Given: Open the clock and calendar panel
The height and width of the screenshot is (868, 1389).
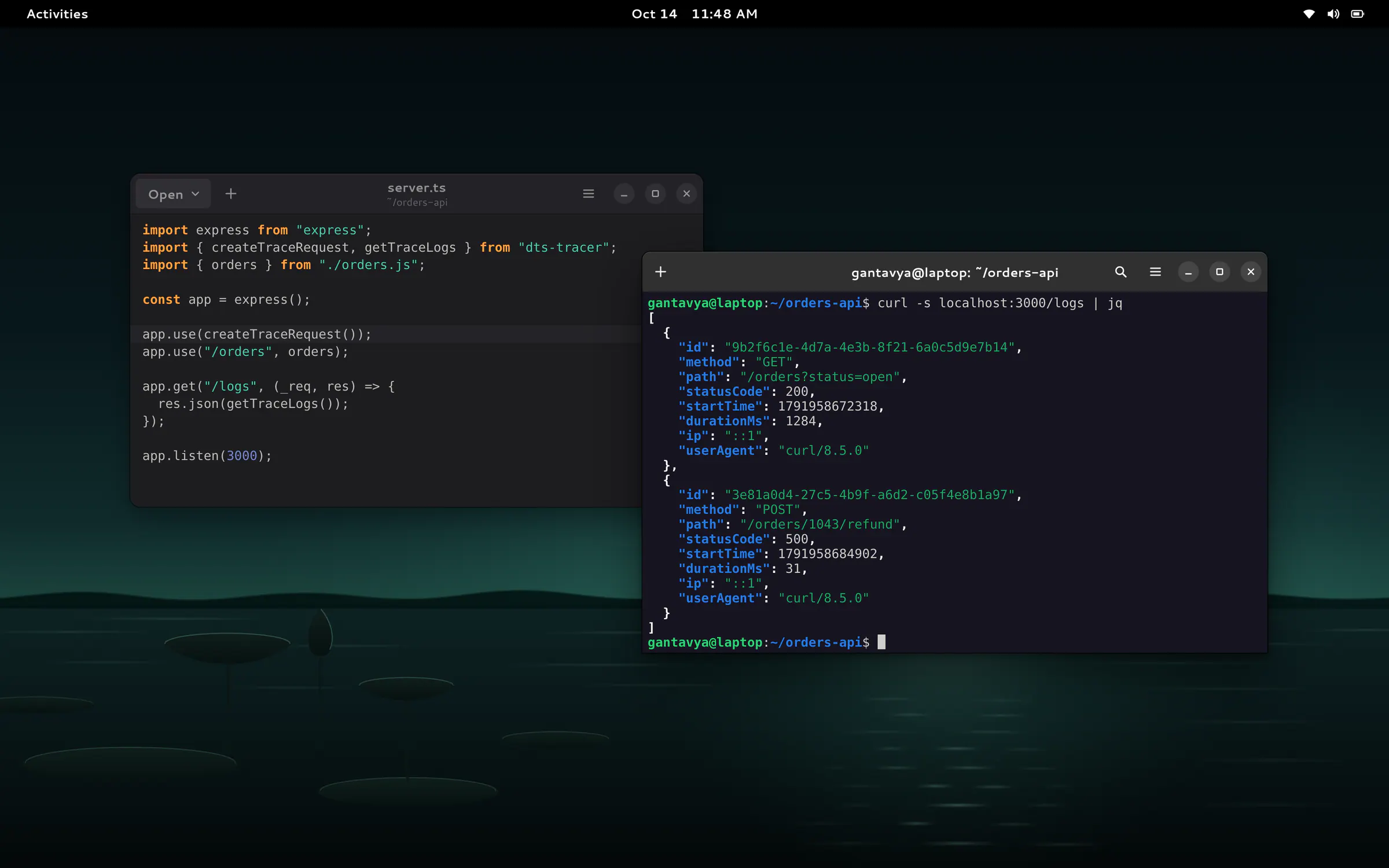Looking at the screenshot, I should (694, 14).
